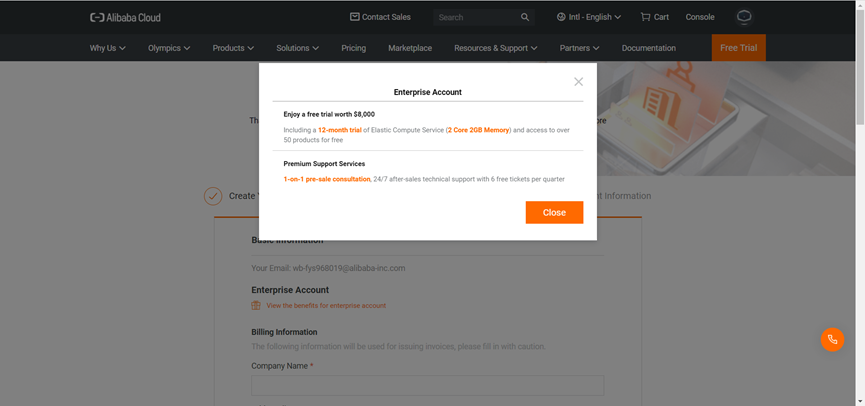Image resolution: width=865 pixels, height=406 pixels.
Task: Expand the Products menu
Action: [233, 48]
